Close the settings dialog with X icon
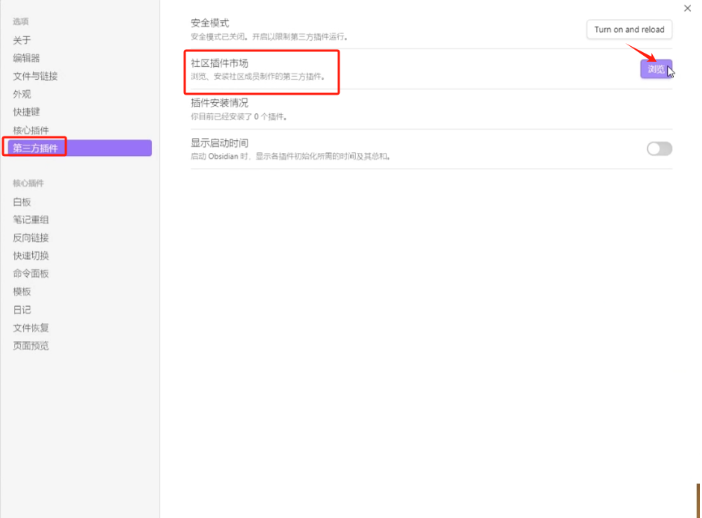This screenshot has height=518, width=702. [x=687, y=9]
